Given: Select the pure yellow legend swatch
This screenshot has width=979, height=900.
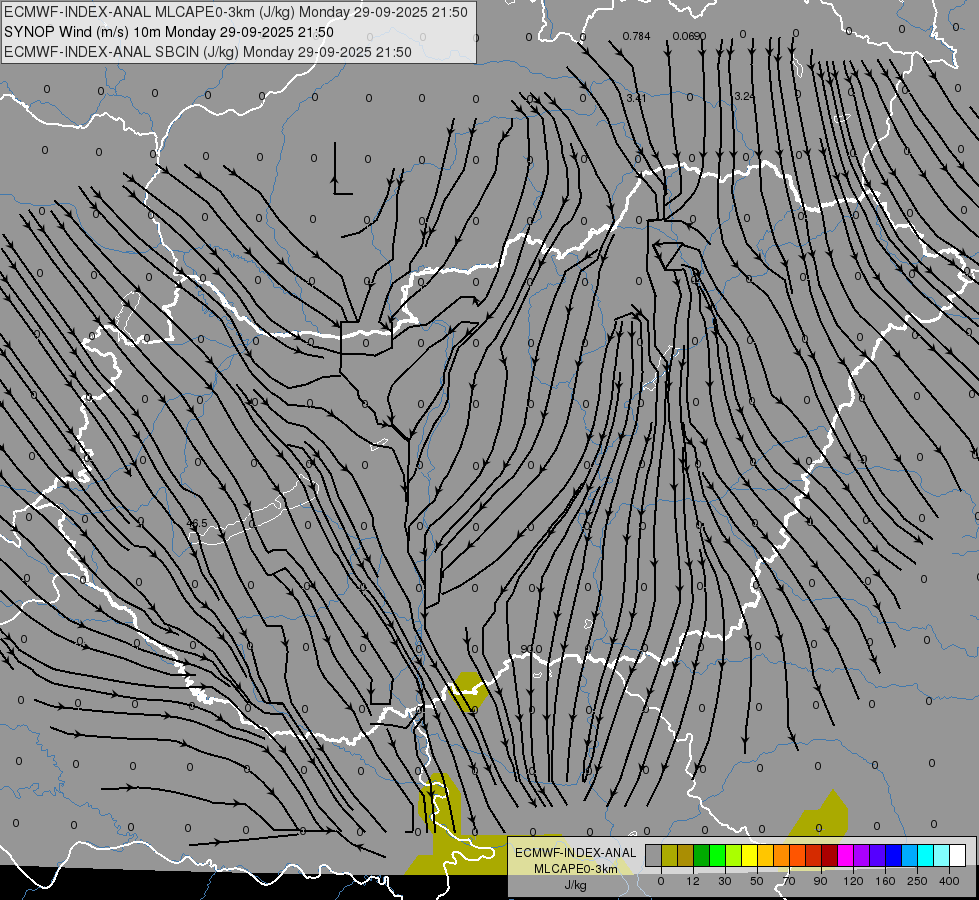Looking at the screenshot, I should [749, 855].
